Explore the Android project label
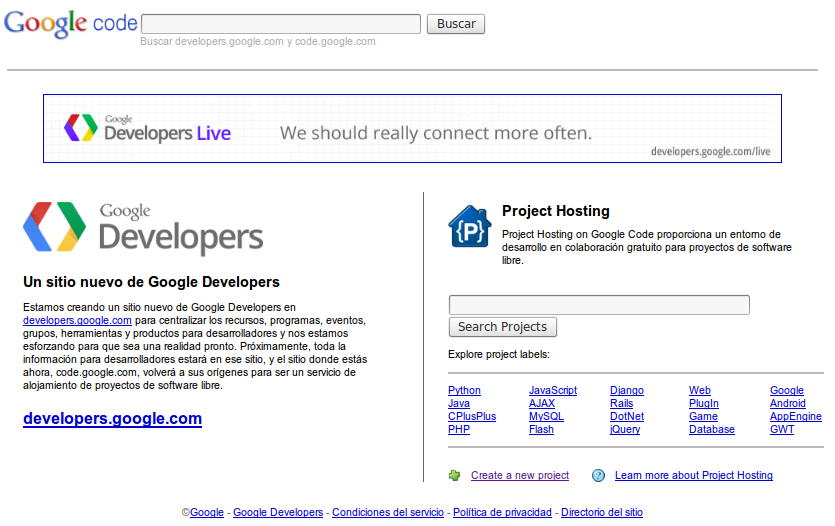Image resolution: width=835 pixels, height=526 pixels. click(788, 404)
